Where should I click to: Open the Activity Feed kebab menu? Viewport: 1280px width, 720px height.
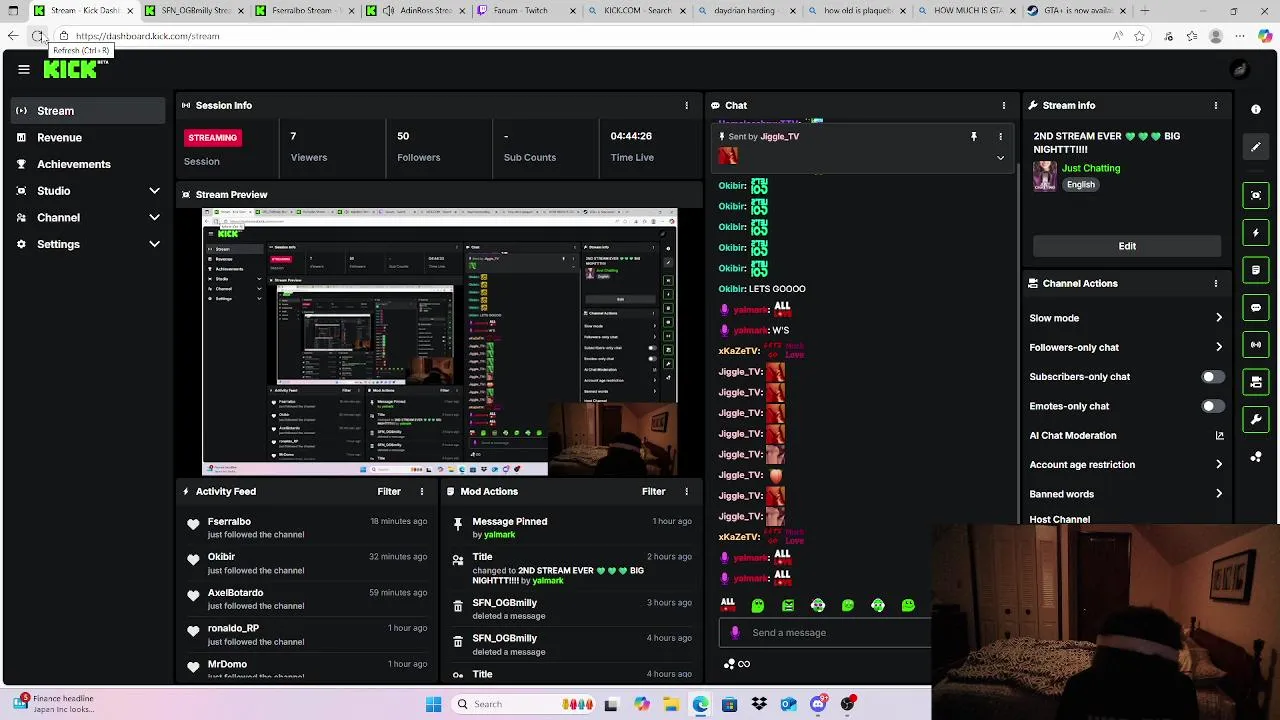[421, 491]
